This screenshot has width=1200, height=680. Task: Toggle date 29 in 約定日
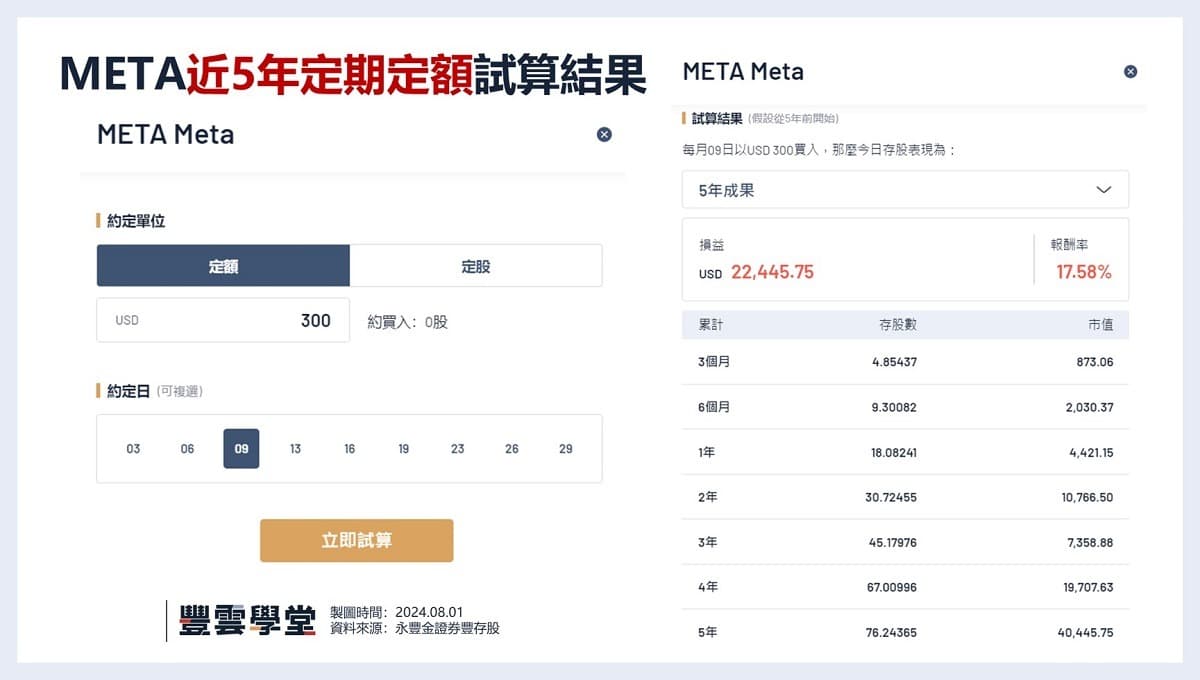565,448
